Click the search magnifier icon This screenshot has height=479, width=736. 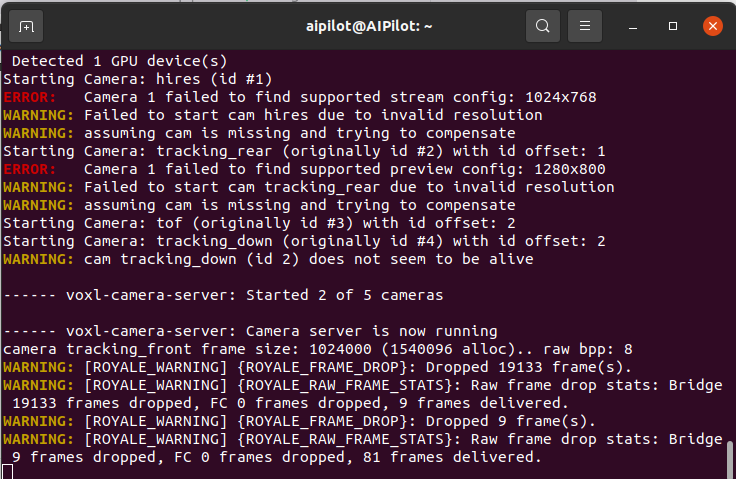(543, 26)
